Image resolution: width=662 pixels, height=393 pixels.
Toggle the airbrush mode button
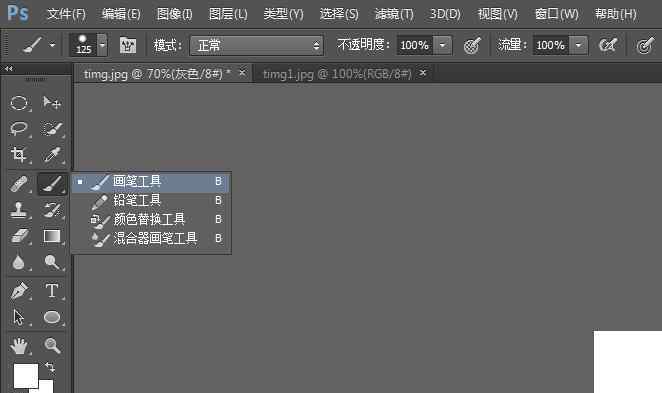coord(608,45)
